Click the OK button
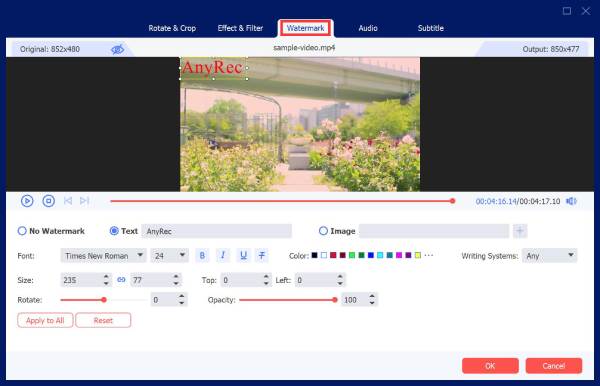 tap(490, 366)
